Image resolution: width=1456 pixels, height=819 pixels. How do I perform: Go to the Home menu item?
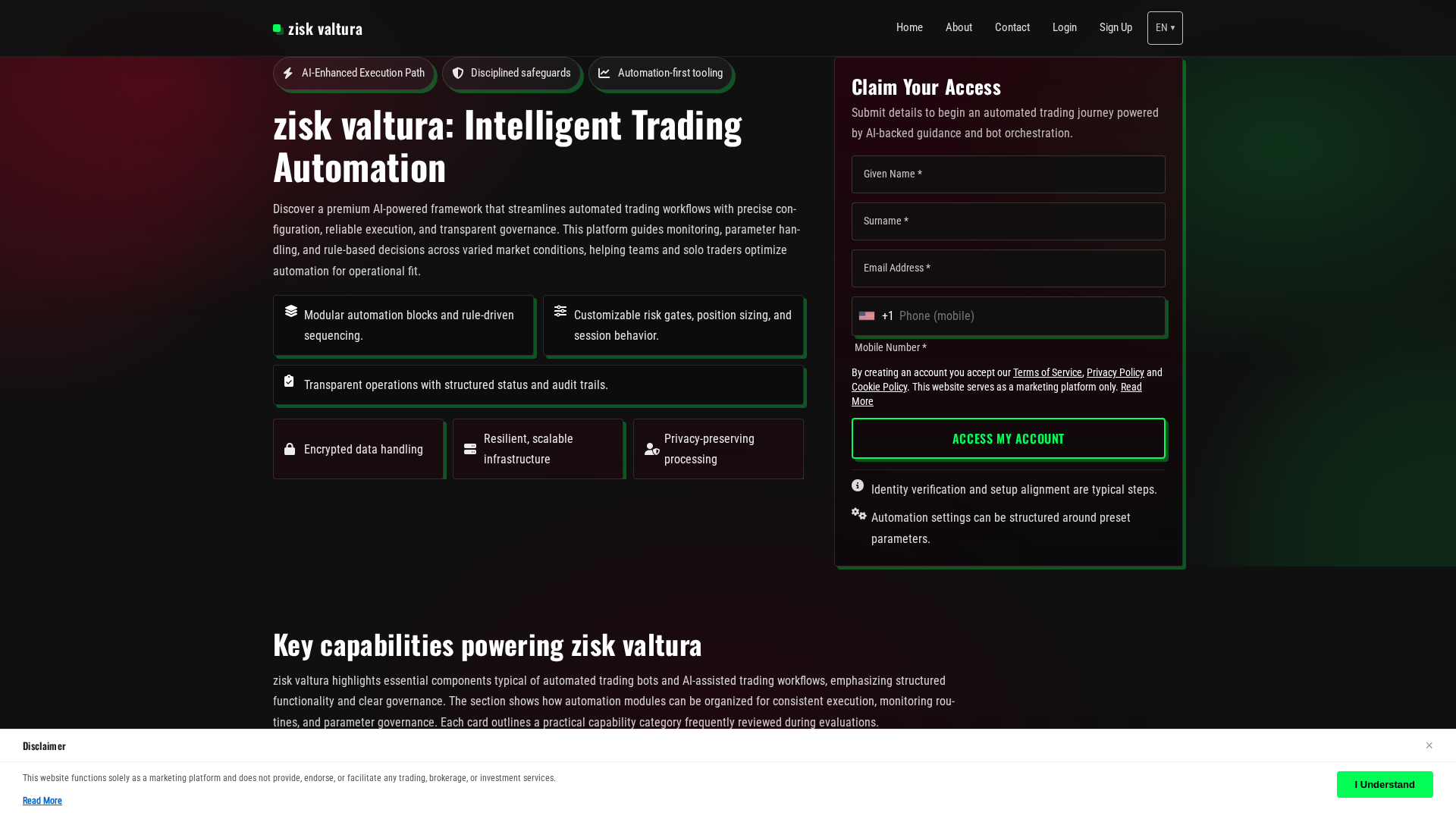(x=909, y=27)
